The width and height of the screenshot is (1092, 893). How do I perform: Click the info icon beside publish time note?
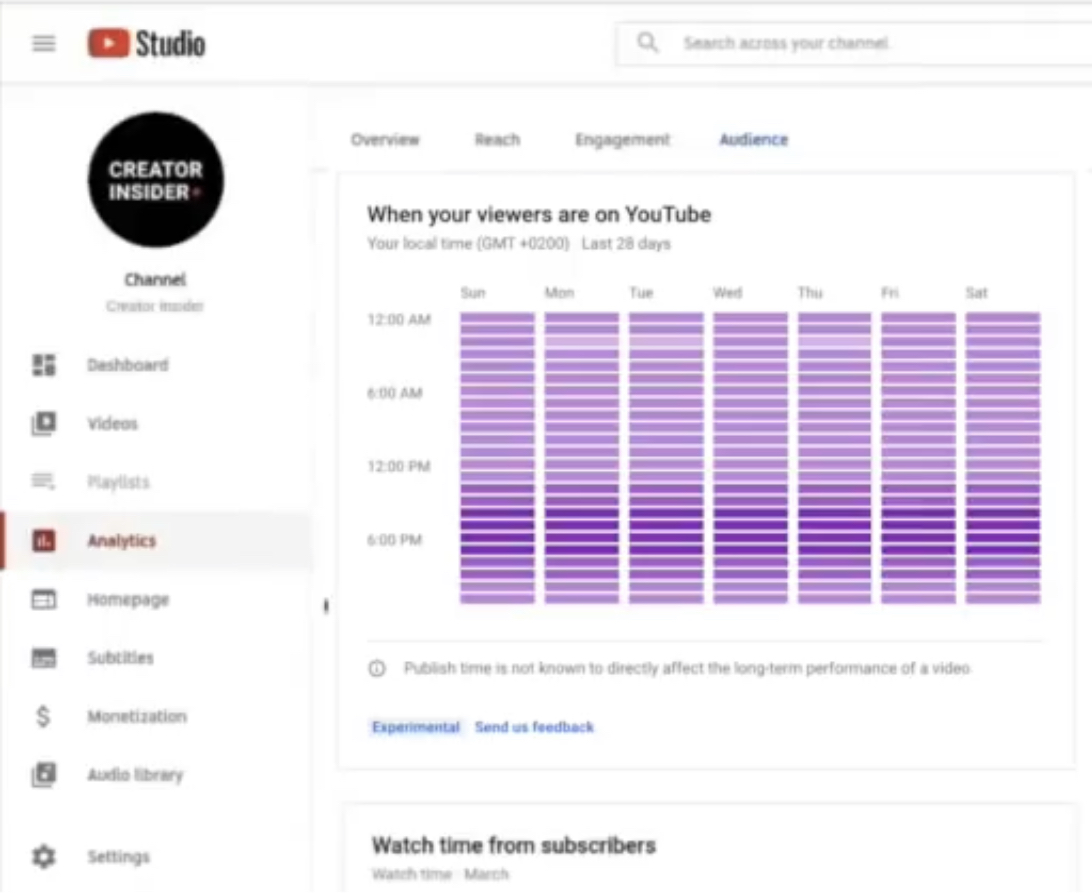(377, 669)
